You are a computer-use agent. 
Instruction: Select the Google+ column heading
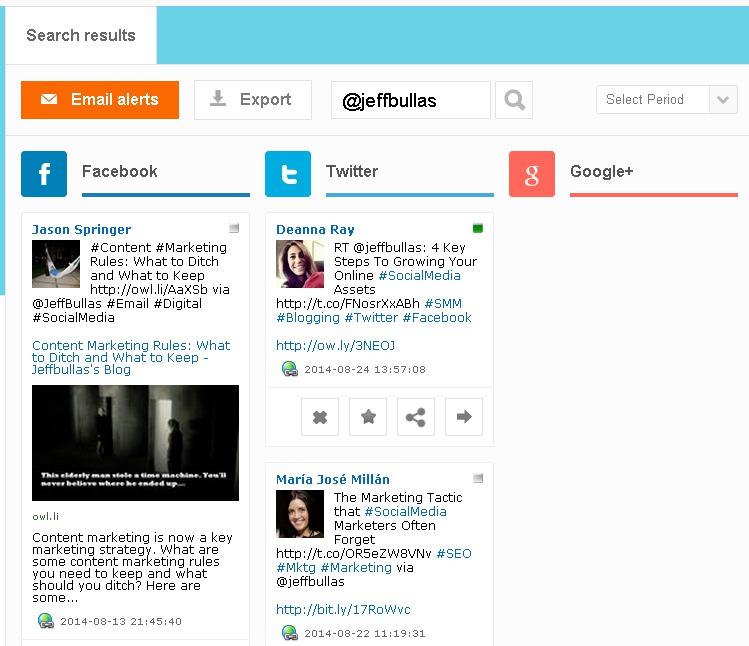click(601, 171)
